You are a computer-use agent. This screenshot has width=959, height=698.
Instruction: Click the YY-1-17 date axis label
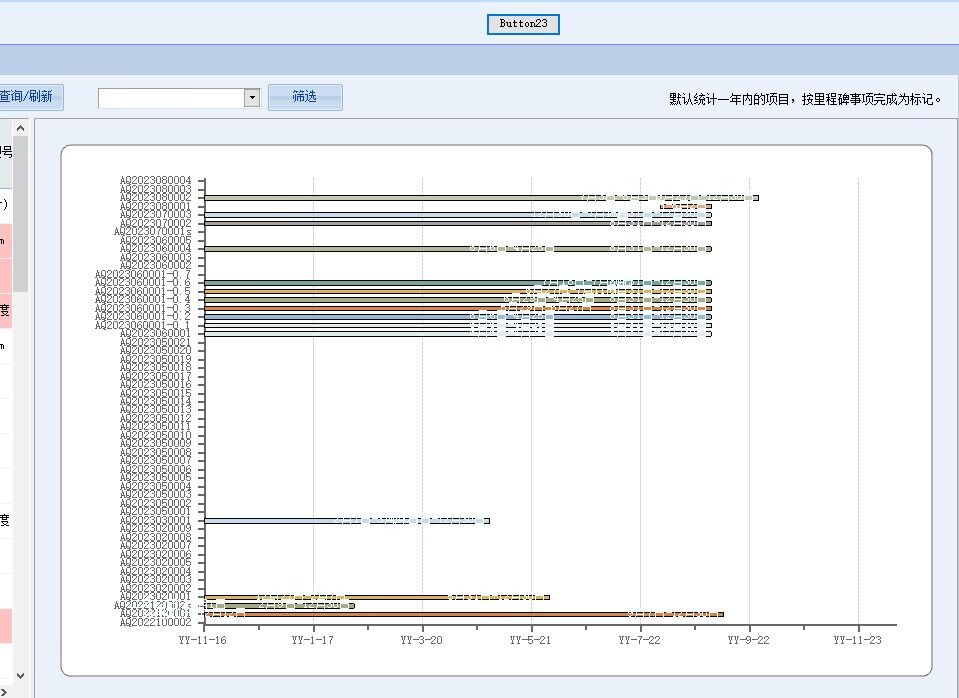313,640
